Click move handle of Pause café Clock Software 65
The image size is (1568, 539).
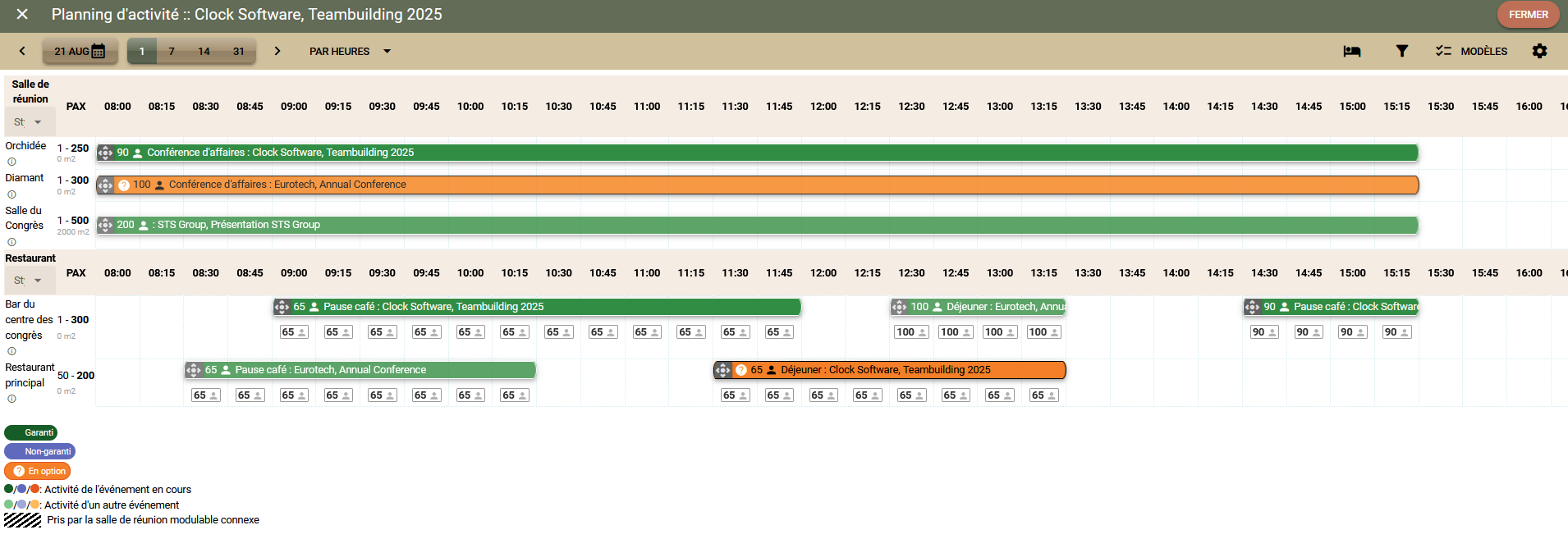(x=282, y=307)
